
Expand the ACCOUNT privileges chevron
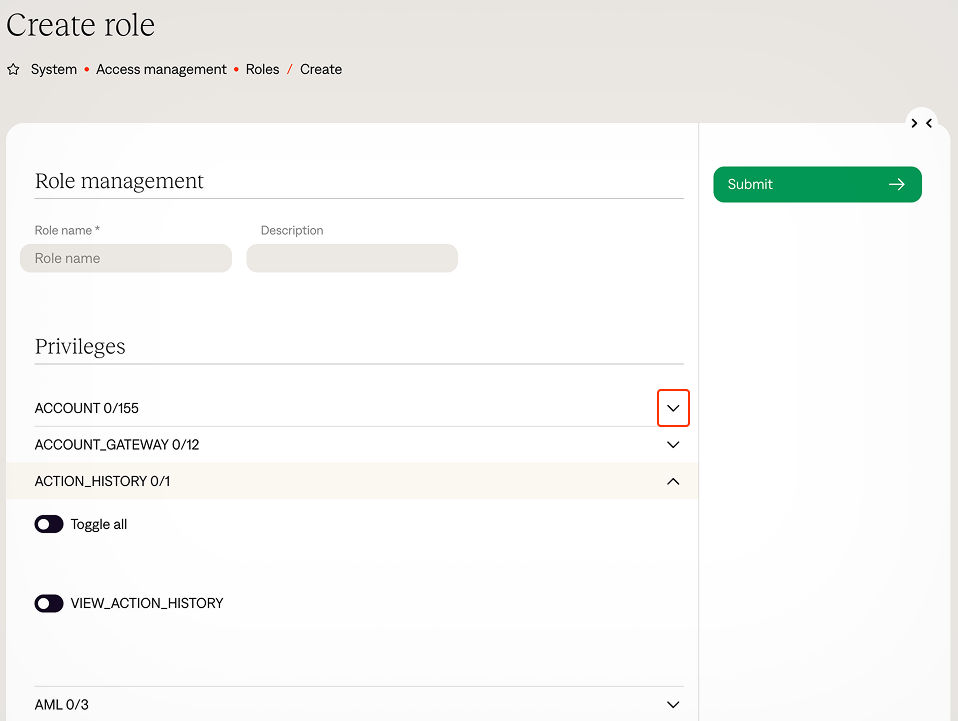click(x=673, y=408)
